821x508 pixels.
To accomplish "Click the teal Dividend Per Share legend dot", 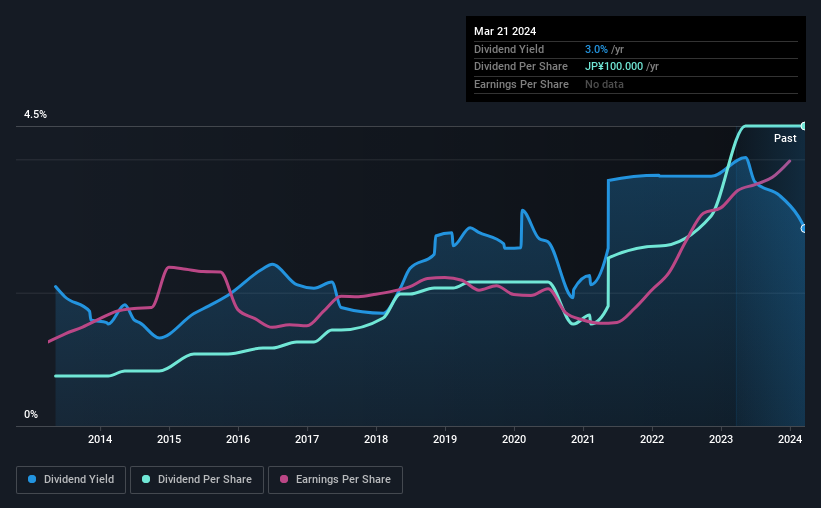I will click(146, 479).
